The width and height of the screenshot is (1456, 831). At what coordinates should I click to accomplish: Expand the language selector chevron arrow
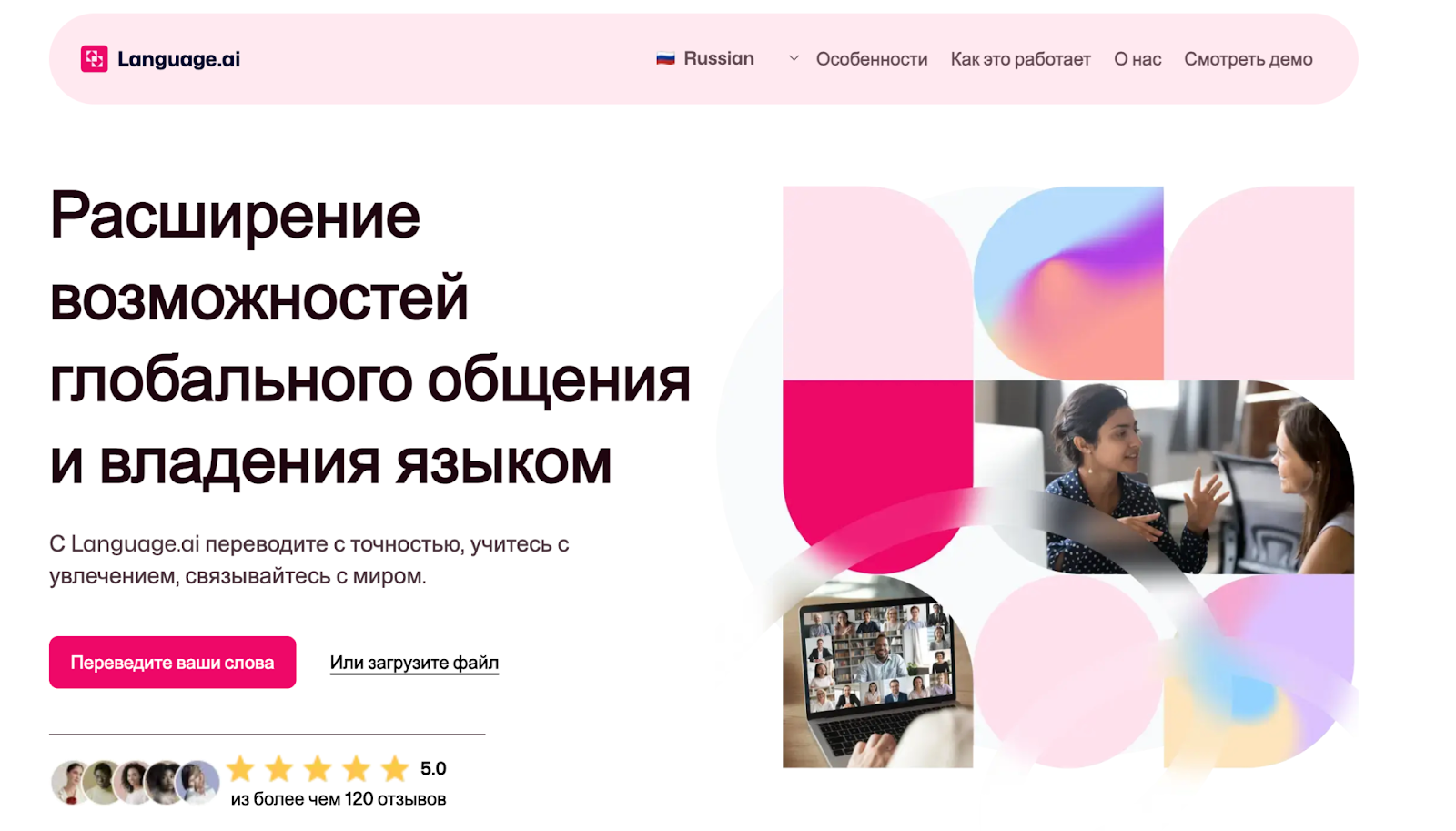794,58
